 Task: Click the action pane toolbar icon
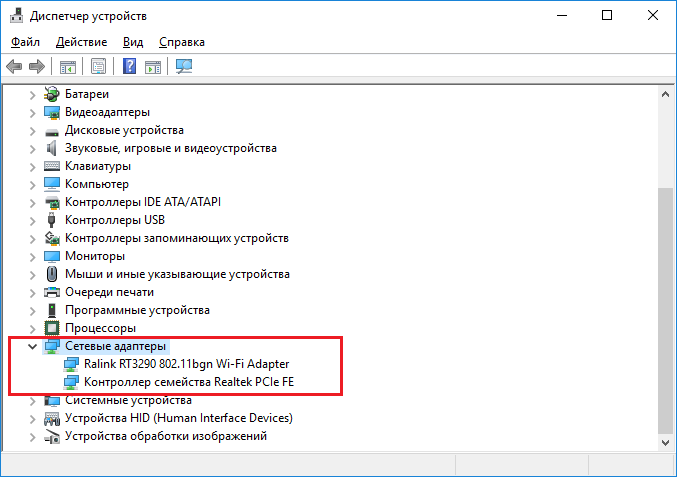(x=153, y=67)
